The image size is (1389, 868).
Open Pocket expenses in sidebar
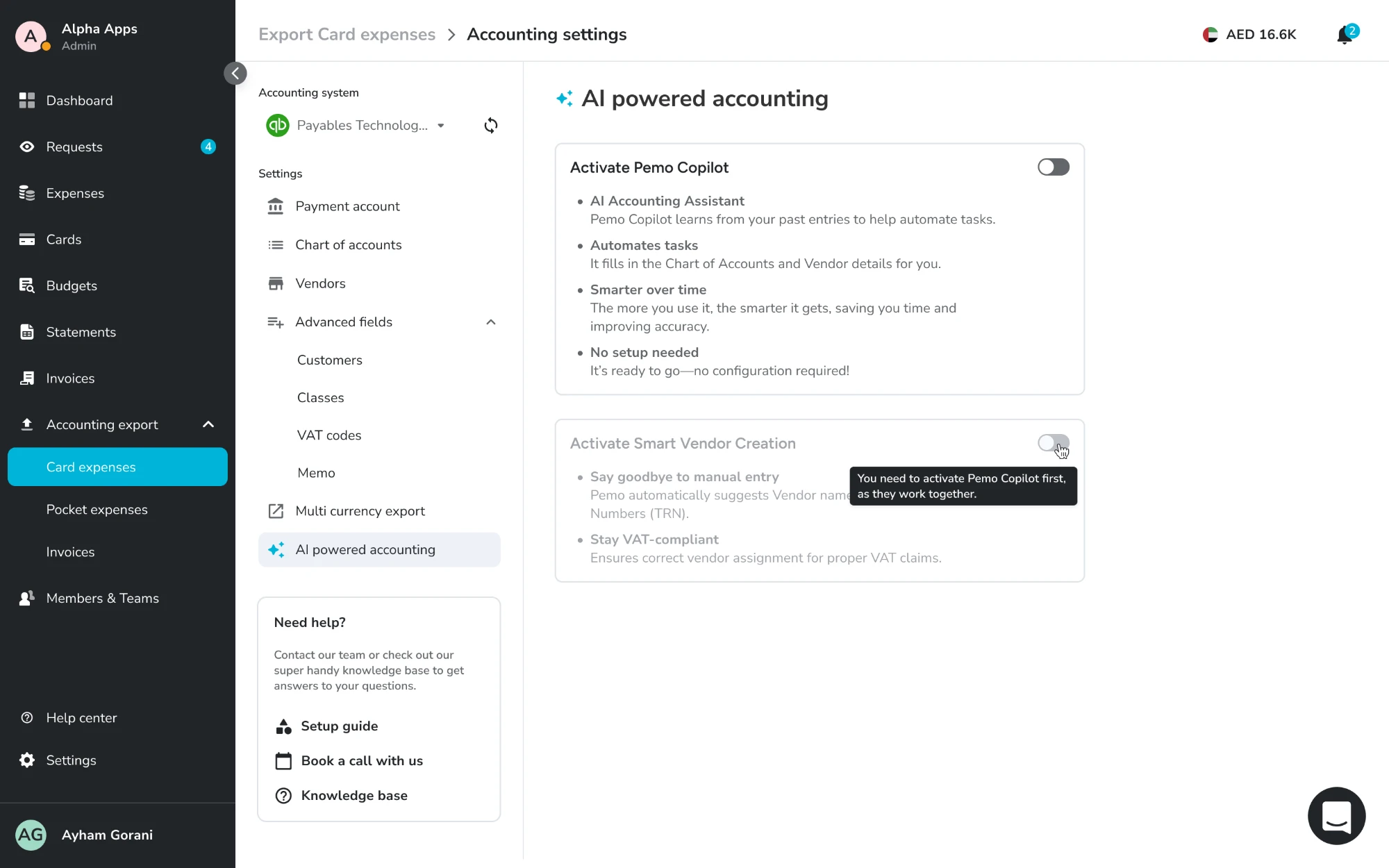(97, 510)
